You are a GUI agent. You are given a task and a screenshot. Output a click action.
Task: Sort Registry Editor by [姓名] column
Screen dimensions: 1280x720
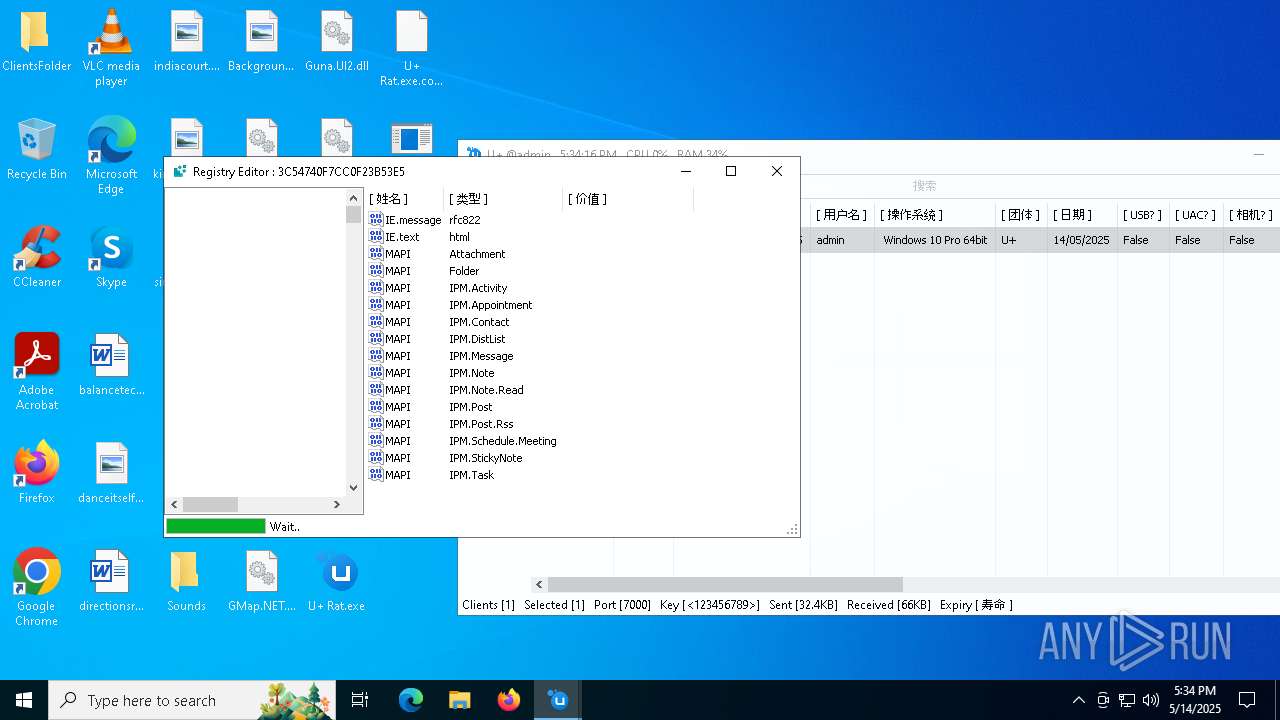pos(404,199)
